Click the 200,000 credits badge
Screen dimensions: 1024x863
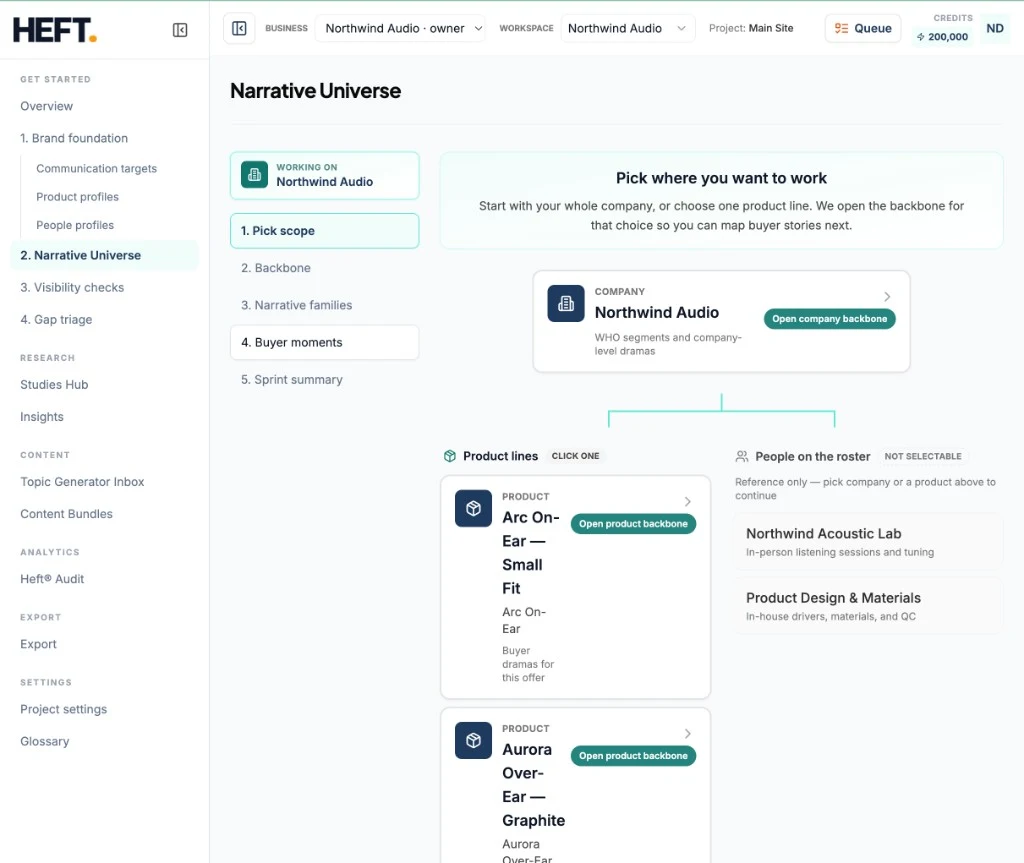pyautogui.click(x=942, y=37)
